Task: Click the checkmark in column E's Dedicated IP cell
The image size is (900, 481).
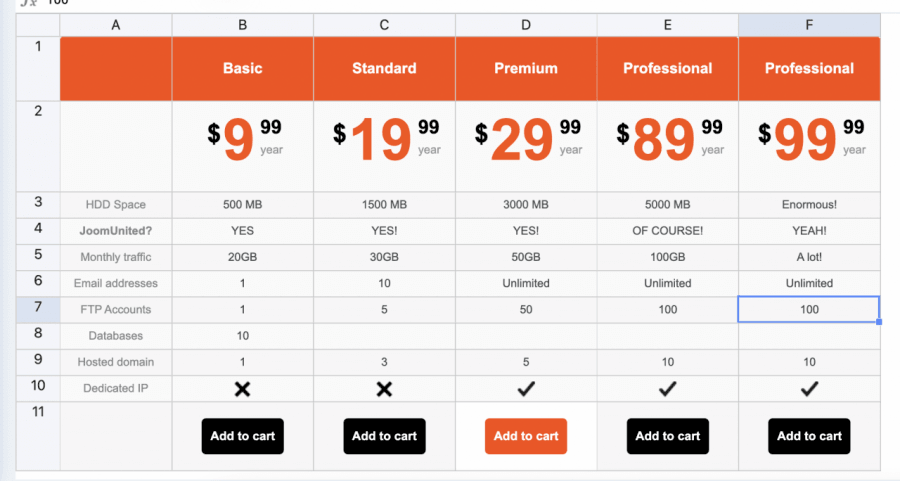Action: pos(668,389)
